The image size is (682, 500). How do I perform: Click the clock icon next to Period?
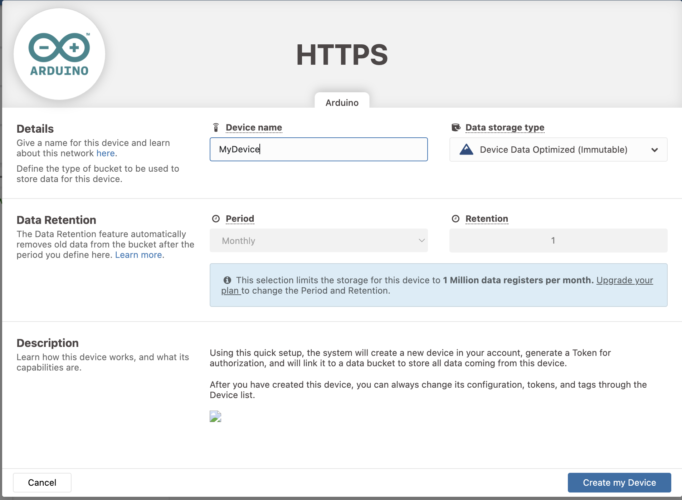216,219
